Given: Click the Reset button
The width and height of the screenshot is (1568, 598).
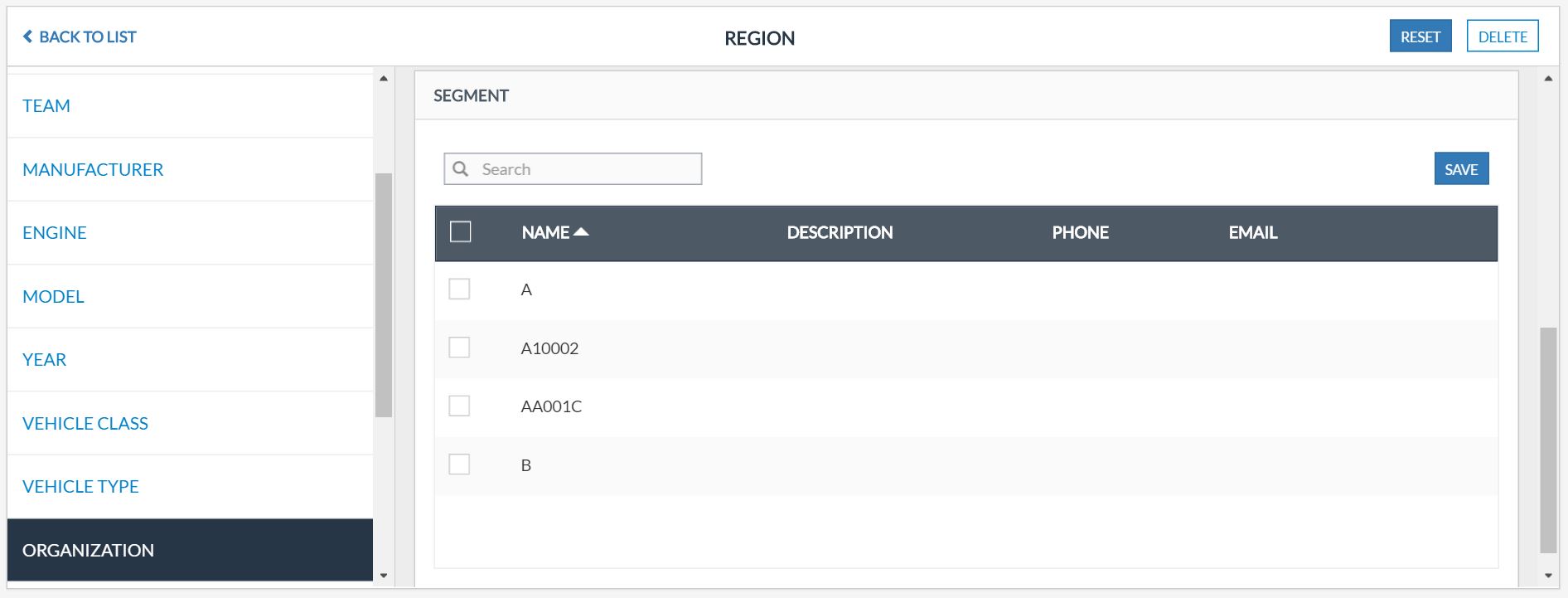Looking at the screenshot, I should [x=1420, y=36].
